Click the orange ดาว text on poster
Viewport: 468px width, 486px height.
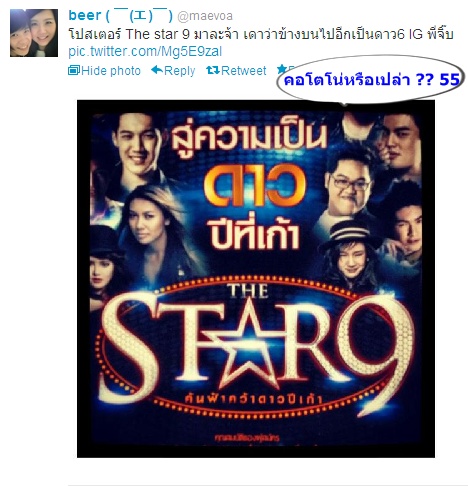click(255, 186)
